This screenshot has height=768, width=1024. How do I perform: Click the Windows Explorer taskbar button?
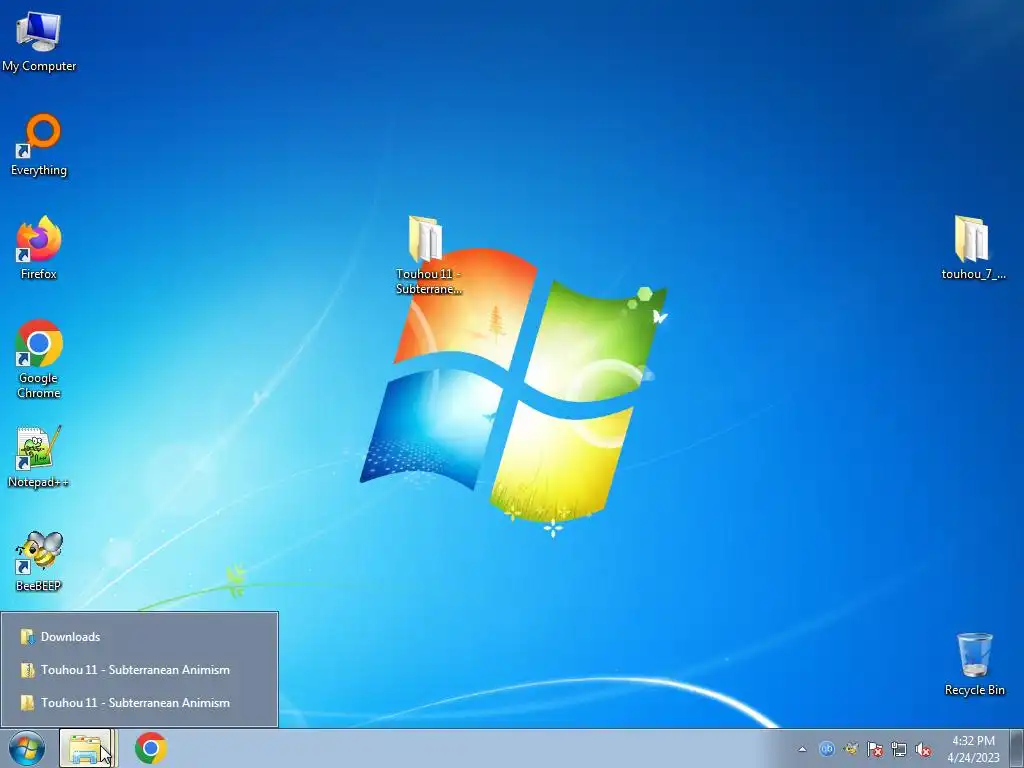point(88,748)
